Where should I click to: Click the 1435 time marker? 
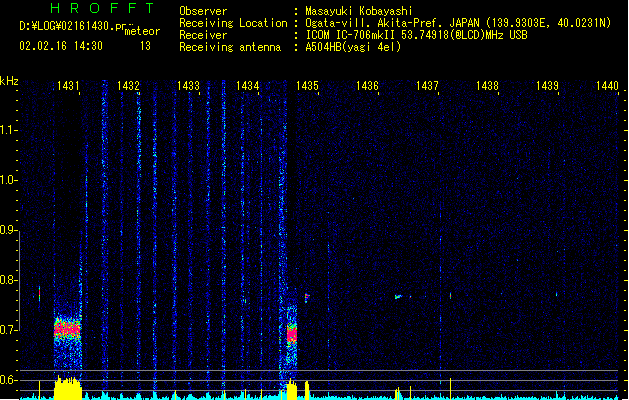307,86
